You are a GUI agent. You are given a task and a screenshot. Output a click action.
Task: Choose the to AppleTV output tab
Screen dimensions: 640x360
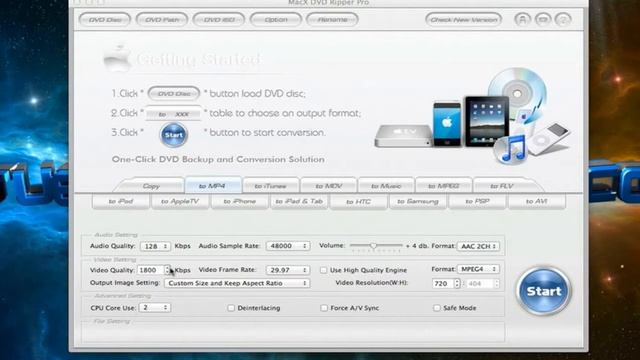[x=180, y=201]
